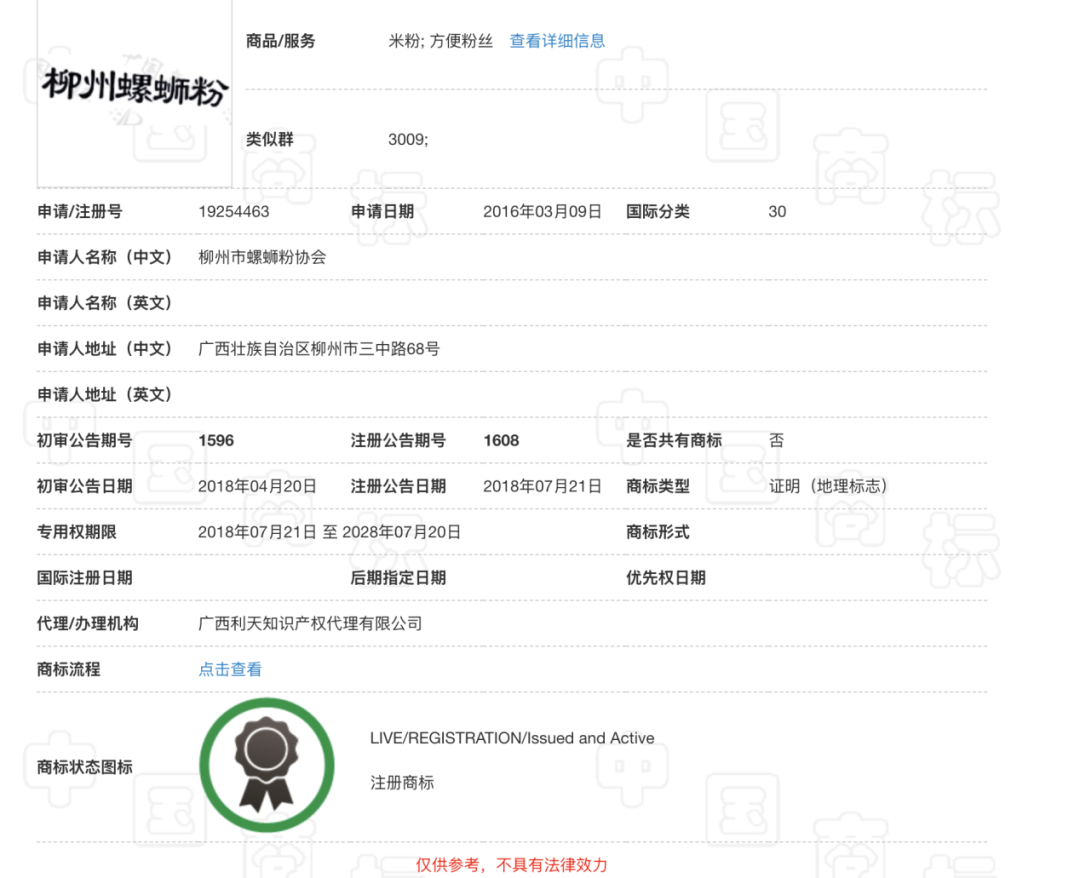This screenshot has height=878, width=1080.
Task: Click the registration announcement date 2018年07月21日
Action: 542,486
